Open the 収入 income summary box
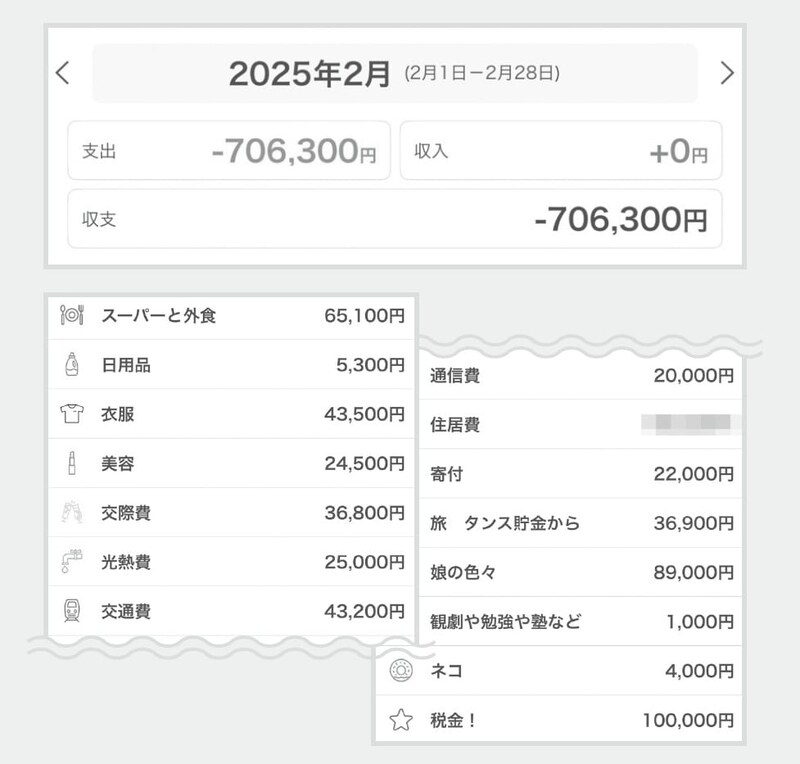The height and width of the screenshot is (764, 800). [561, 151]
